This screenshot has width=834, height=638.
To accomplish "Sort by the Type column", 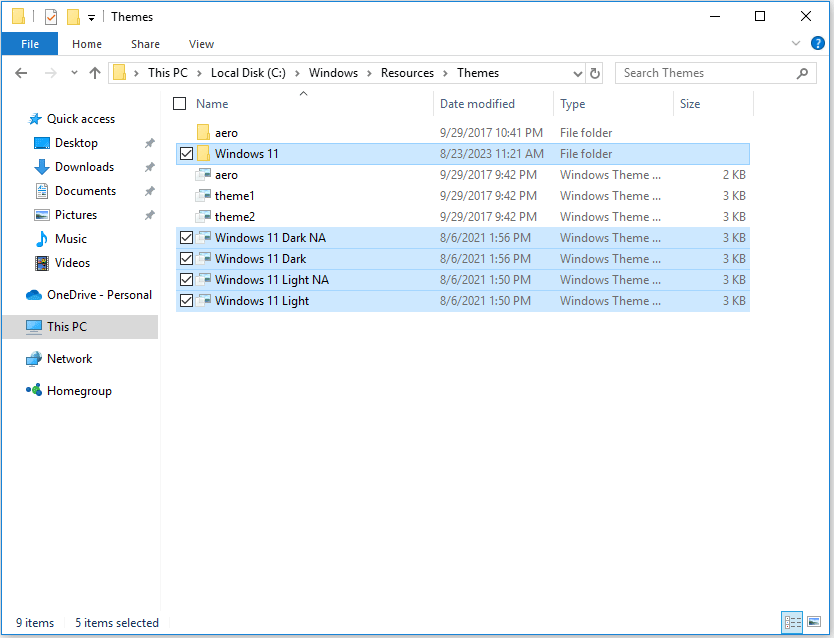I will (572, 104).
